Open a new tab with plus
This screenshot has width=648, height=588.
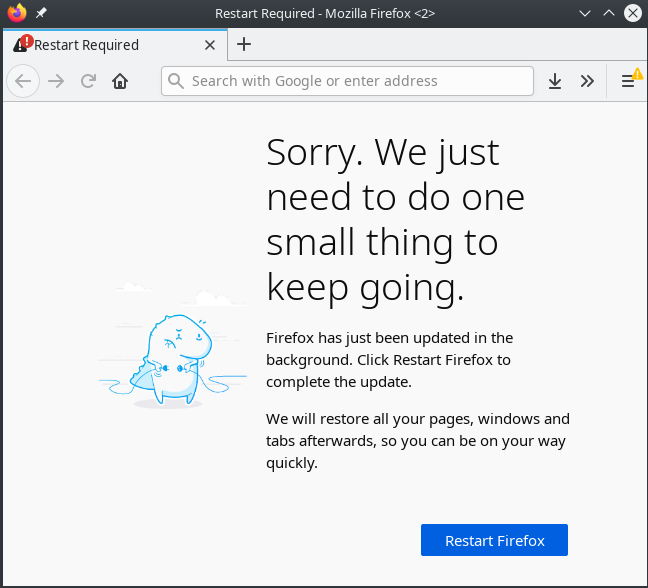tap(244, 44)
